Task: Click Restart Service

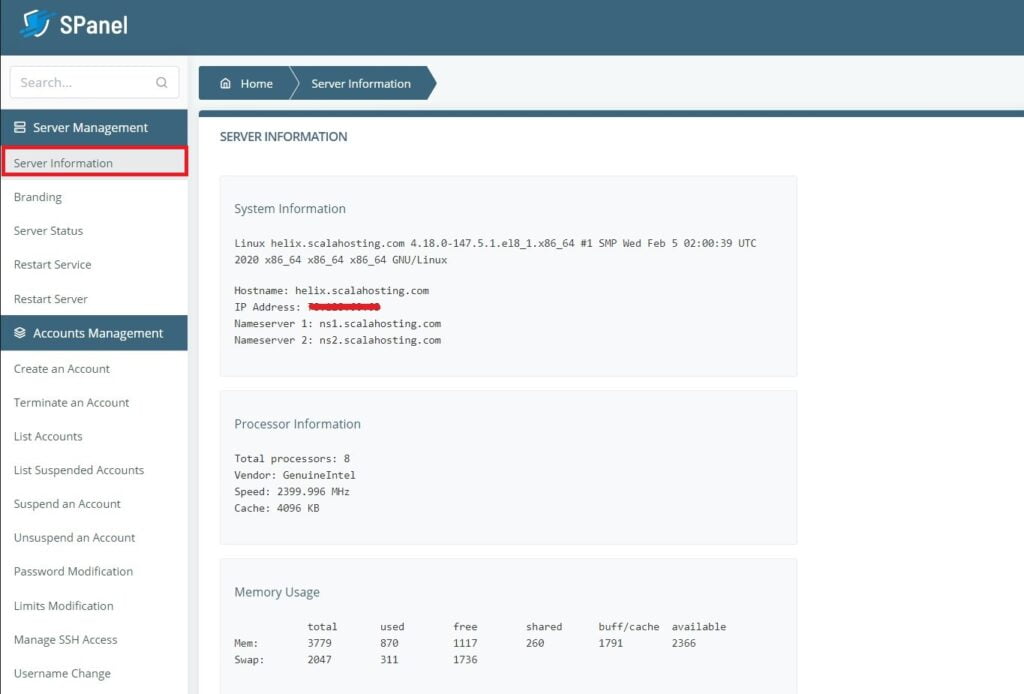Action: (51, 264)
